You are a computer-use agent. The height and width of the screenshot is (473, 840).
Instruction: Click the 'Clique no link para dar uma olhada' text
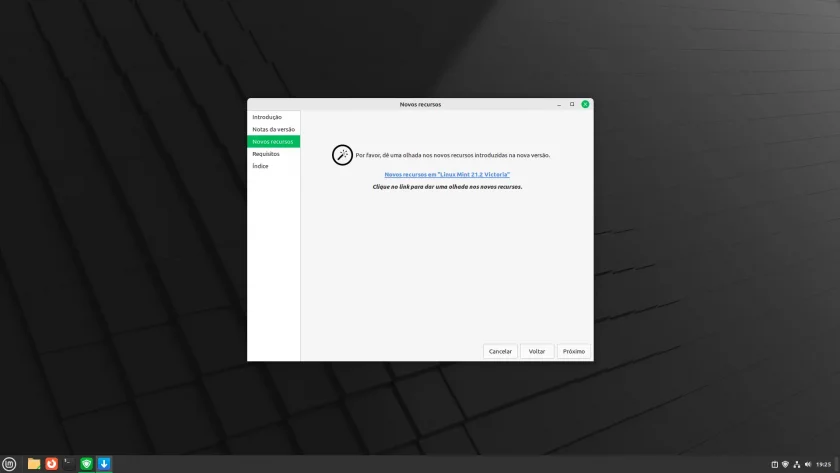tap(447, 187)
